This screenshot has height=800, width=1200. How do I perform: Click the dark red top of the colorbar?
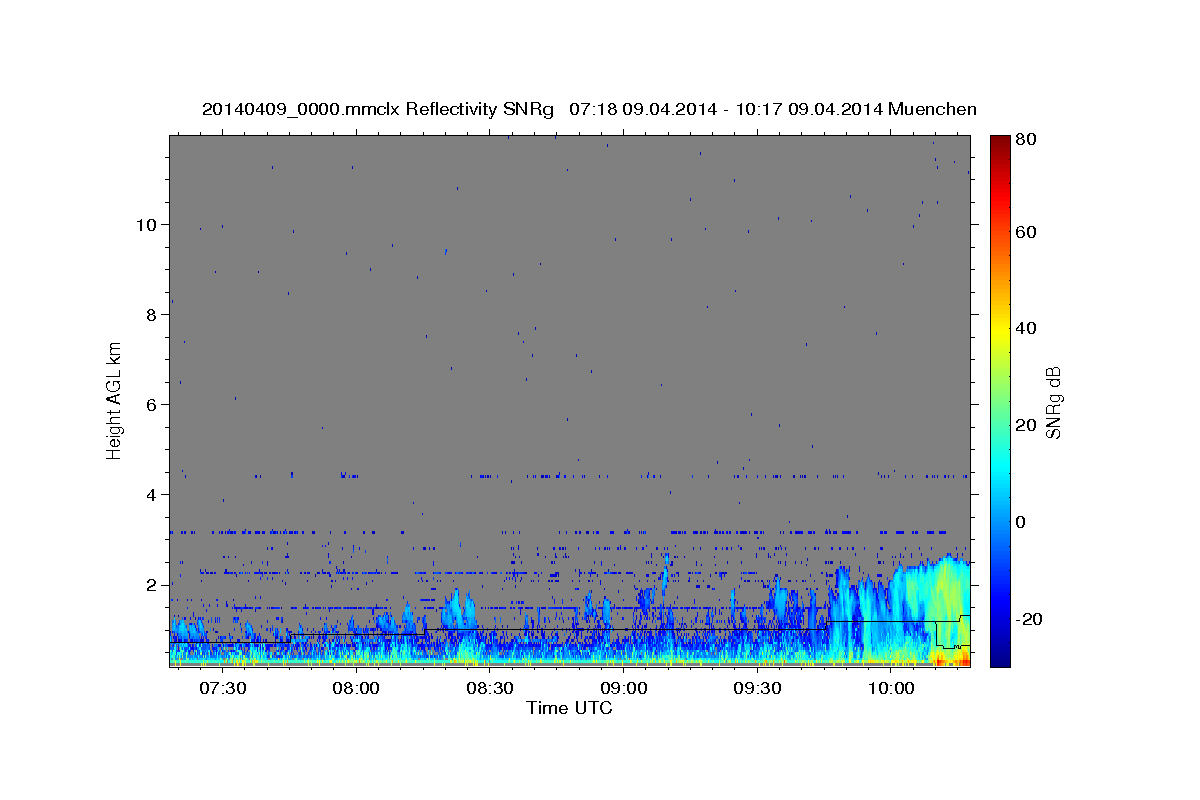click(1000, 145)
